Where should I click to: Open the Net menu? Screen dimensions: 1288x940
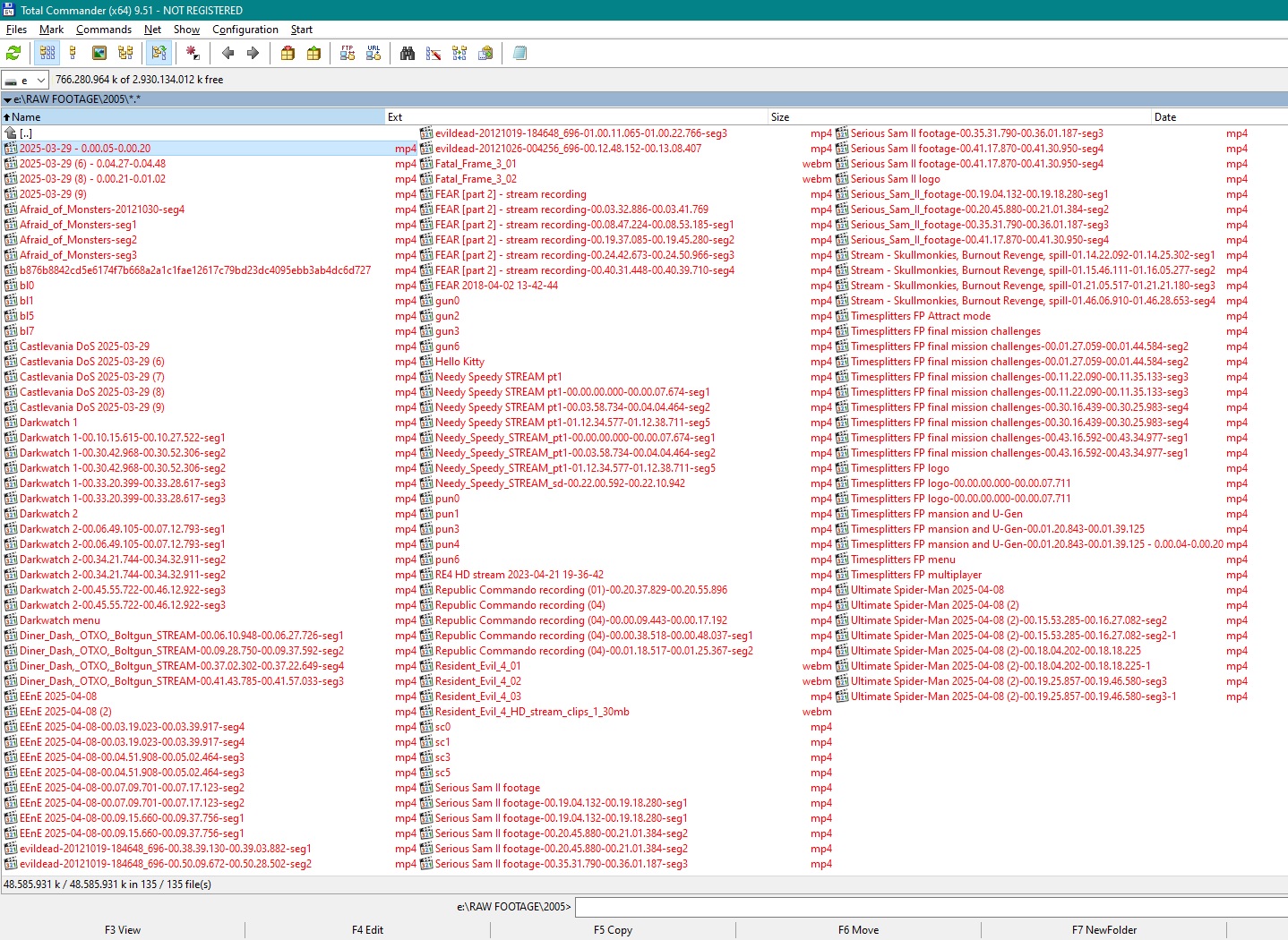(x=152, y=30)
